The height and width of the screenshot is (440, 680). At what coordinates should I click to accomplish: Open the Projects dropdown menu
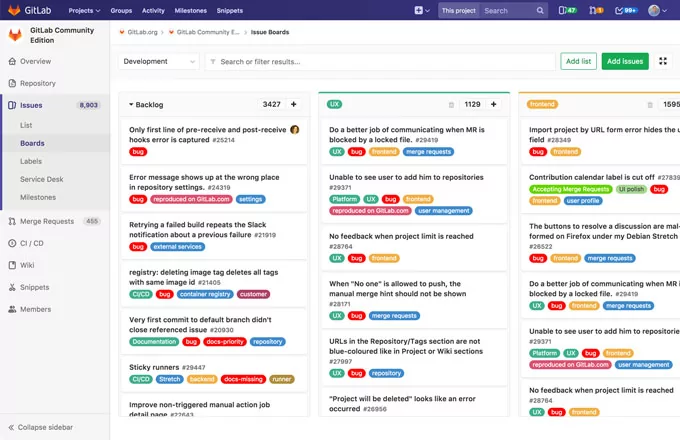[x=84, y=10]
